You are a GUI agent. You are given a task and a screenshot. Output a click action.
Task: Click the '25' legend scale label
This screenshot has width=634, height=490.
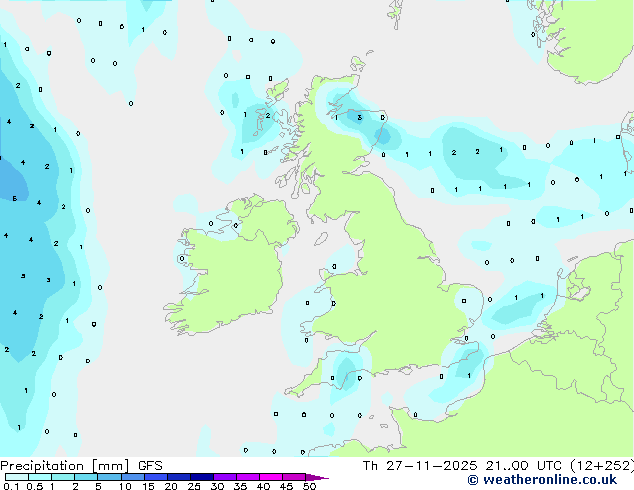tap(194, 486)
